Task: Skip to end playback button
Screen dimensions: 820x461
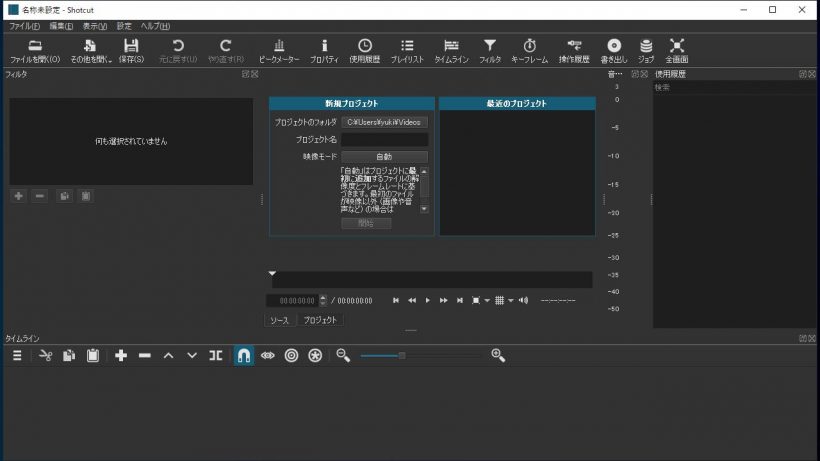Action: click(460, 301)
